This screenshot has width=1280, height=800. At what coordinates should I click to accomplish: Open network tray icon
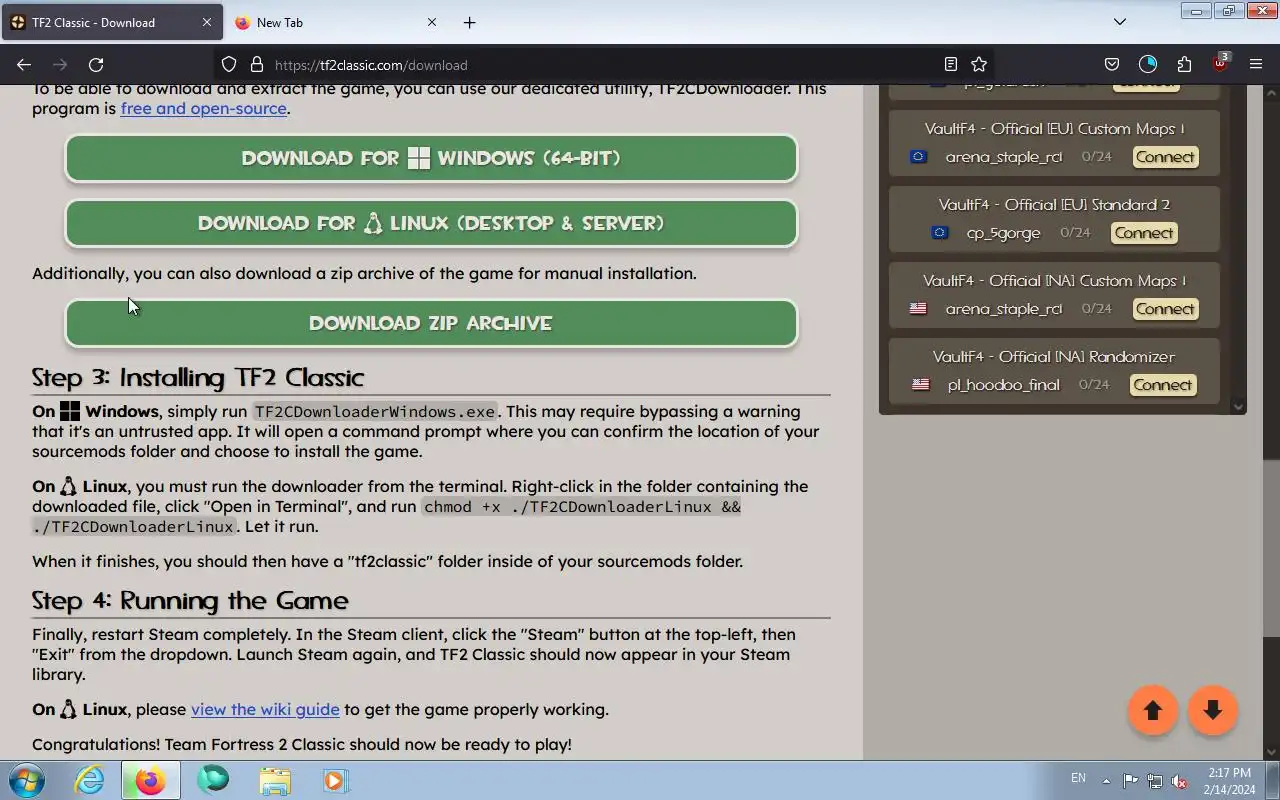[1155, 780]
